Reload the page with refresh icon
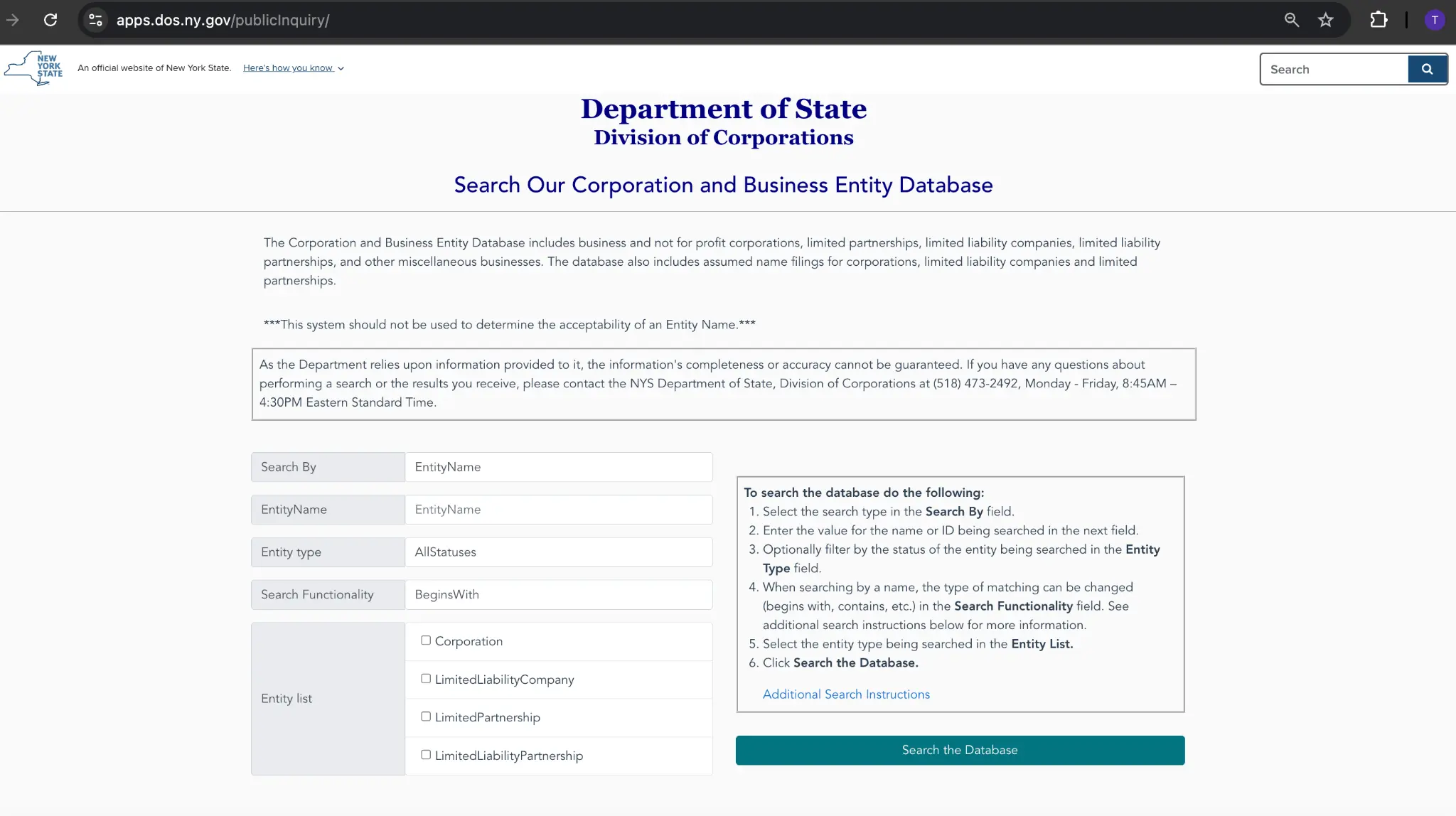The width and height of the screenshot is (1456, 816). coord(50,20)
